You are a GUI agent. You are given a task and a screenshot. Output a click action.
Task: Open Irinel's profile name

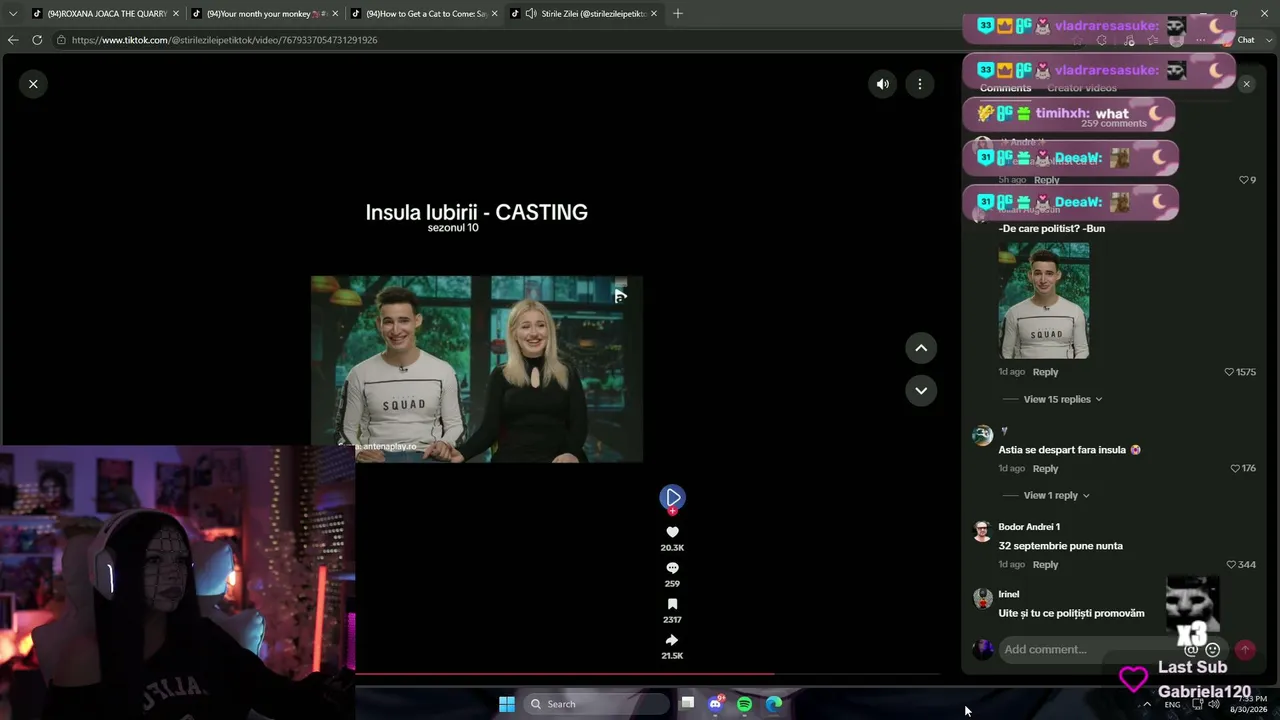coord(1008,594)
